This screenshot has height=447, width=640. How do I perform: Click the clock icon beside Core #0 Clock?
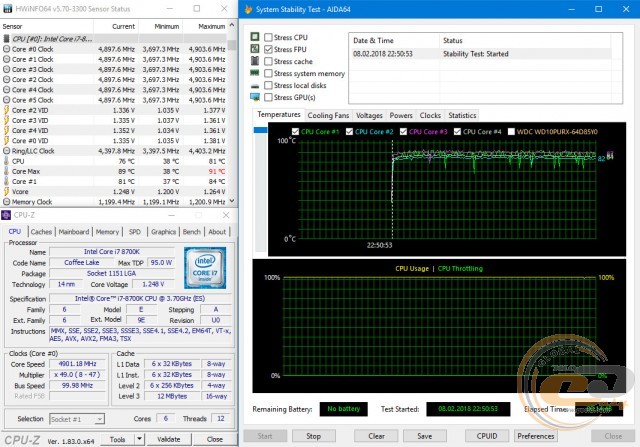coord(7,49)
